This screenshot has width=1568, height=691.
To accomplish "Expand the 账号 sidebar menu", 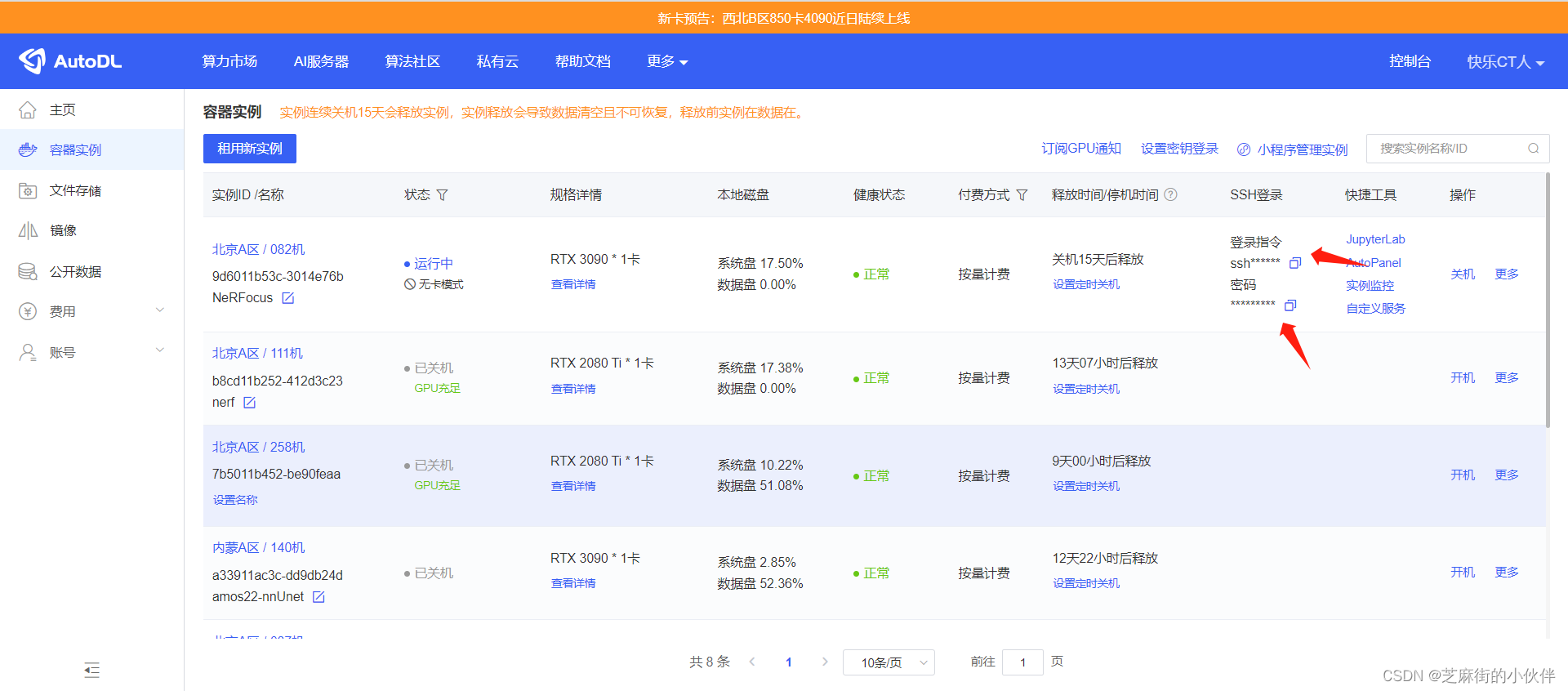I will pos(91,352).
